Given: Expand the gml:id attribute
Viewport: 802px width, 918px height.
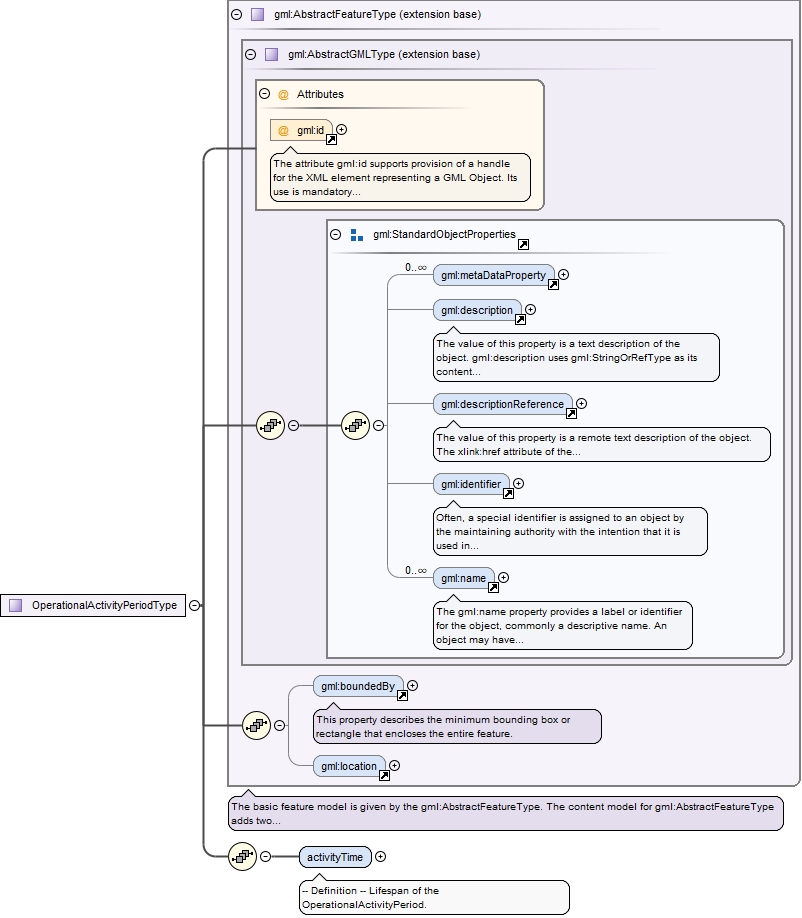Looking at the screenshot, I should point(341,129).
